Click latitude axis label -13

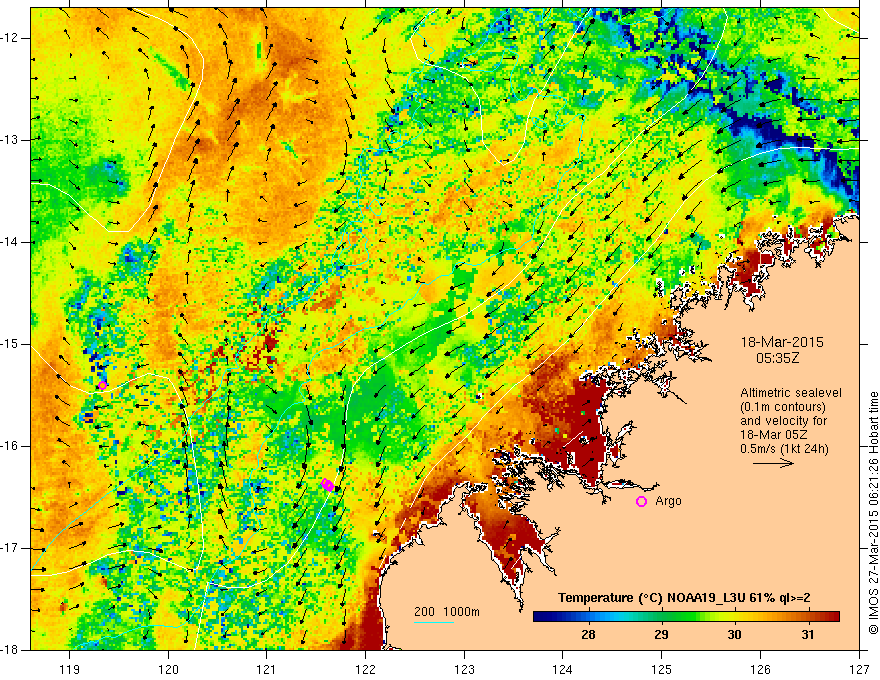coord(11,140)
